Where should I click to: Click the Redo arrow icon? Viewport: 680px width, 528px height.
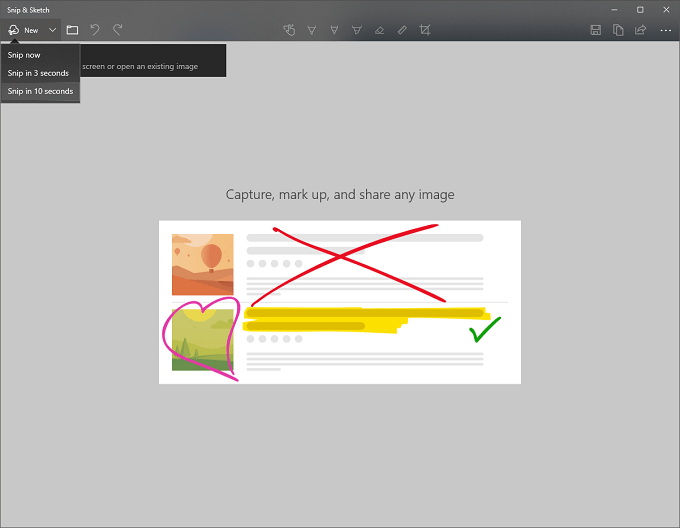coord(118,30)
